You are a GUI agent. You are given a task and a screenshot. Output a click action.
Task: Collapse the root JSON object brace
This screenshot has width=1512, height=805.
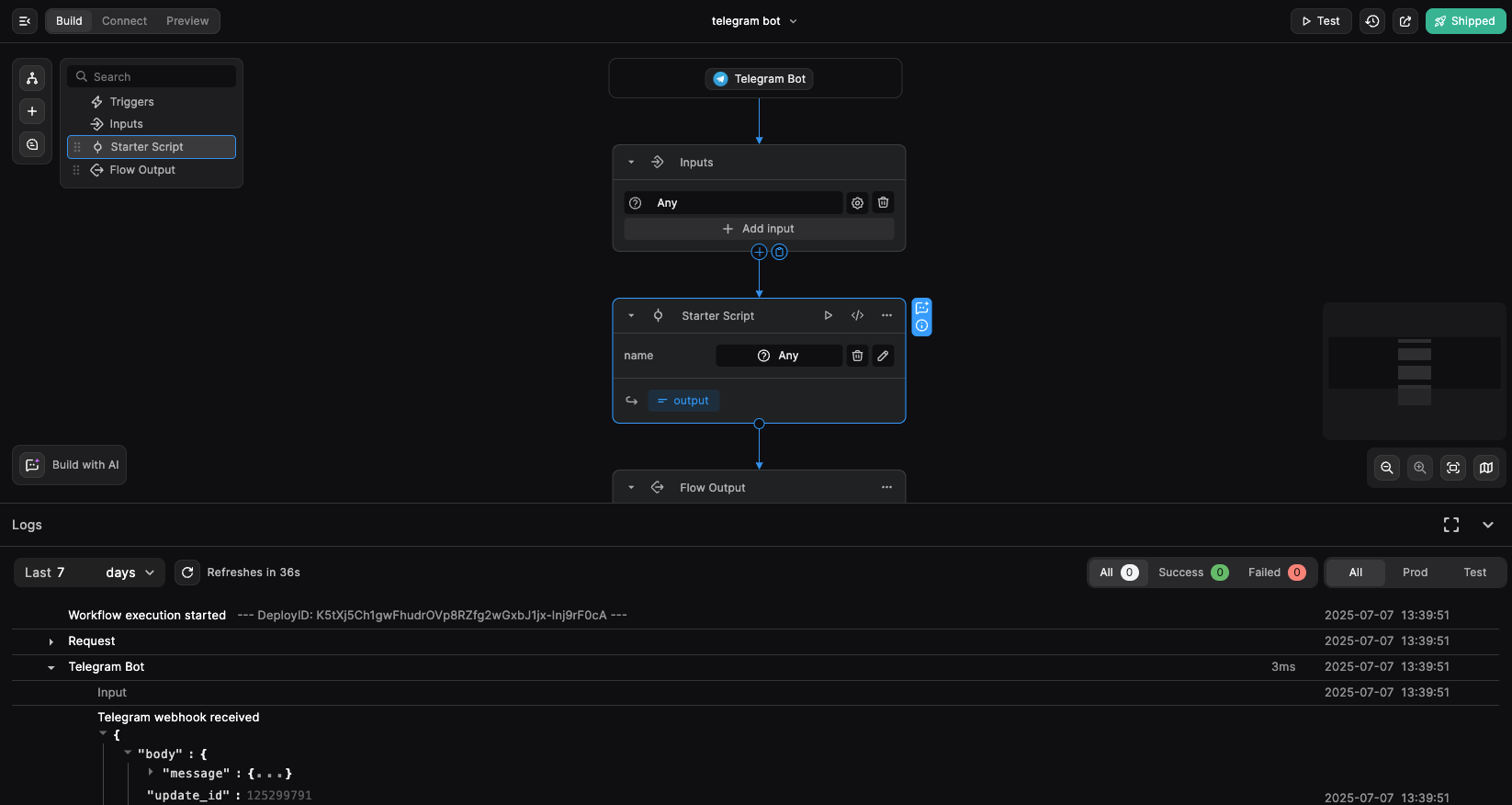(x=103, y=733)
